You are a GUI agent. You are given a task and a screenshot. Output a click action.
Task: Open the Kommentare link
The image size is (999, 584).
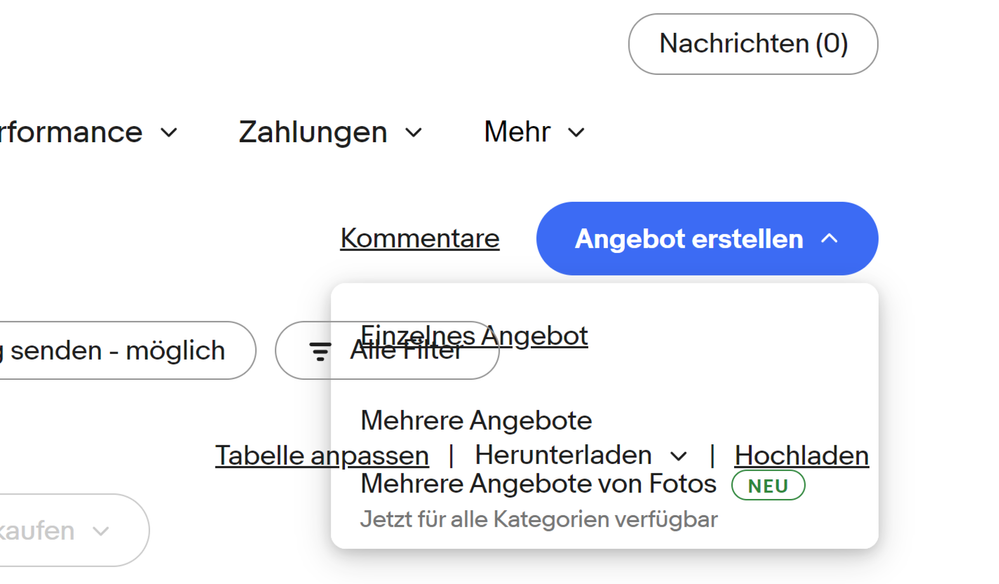[x=419, y=238]
